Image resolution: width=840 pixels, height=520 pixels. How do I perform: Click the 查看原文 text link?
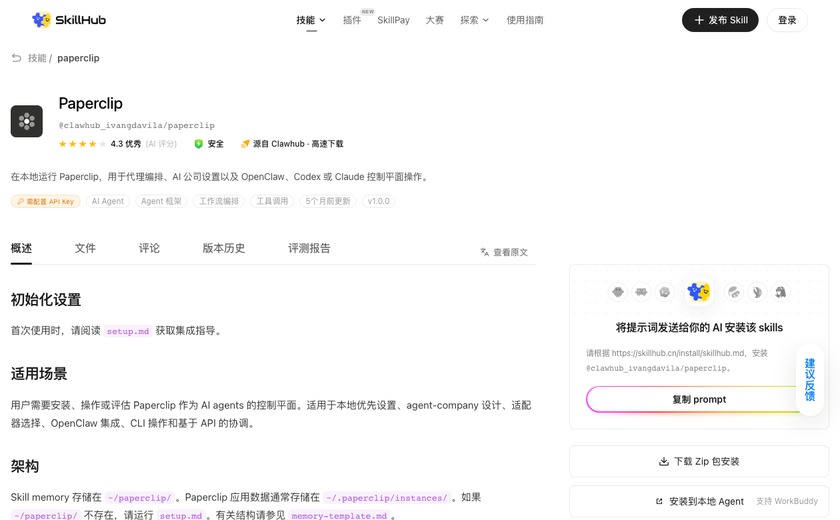pos(510,252)
